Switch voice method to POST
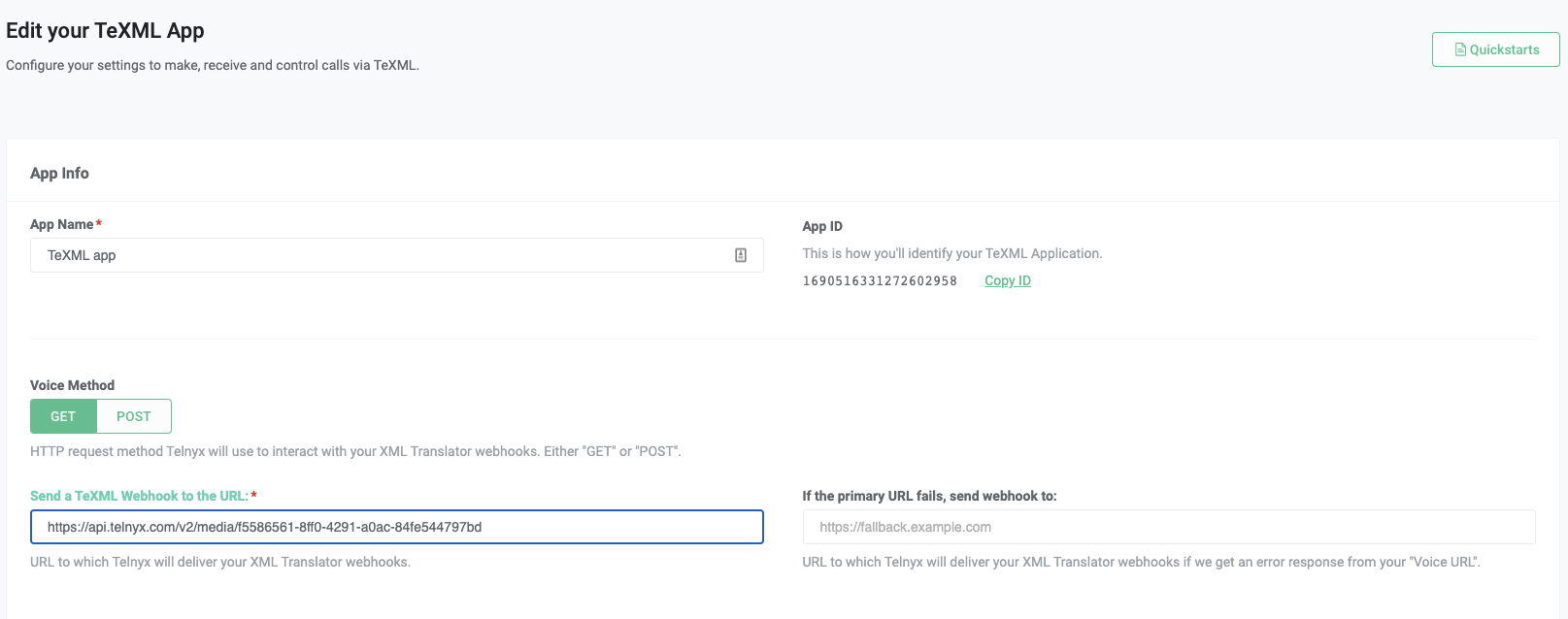This screenshot has width=1568, height=619. click(134, 416)
